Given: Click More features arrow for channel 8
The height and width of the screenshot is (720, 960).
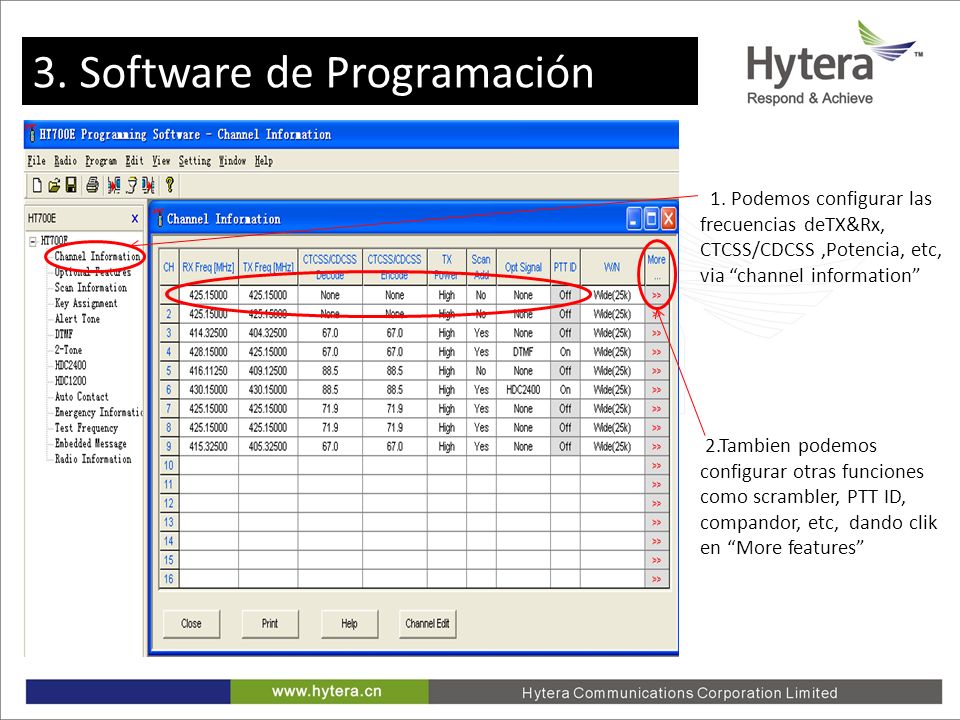Looking at the screenshot, I should [x=657, y=428].
